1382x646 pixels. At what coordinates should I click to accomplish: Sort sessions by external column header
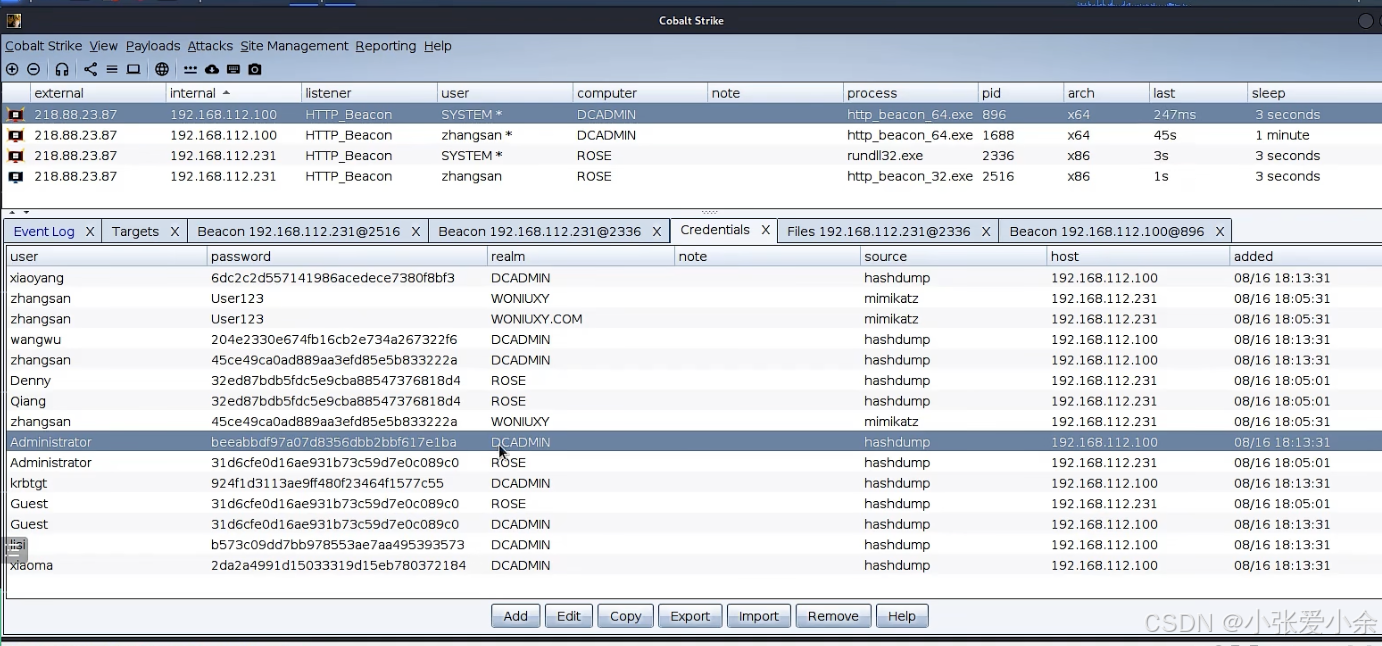click(97, 93)
